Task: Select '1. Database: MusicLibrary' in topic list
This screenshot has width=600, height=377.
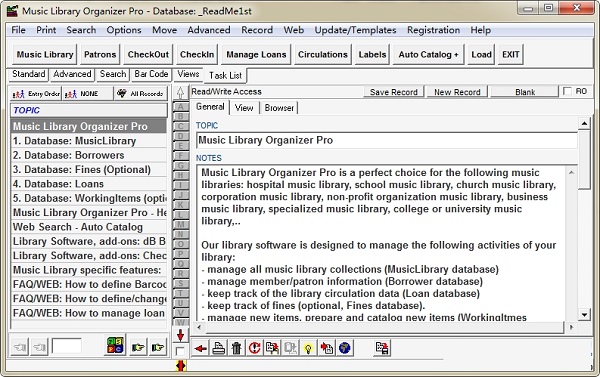Action: [88, 141]
